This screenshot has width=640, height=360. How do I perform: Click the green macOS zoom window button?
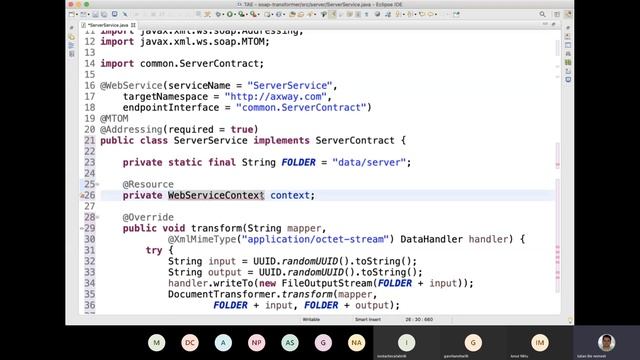click(x=87, y=4)
